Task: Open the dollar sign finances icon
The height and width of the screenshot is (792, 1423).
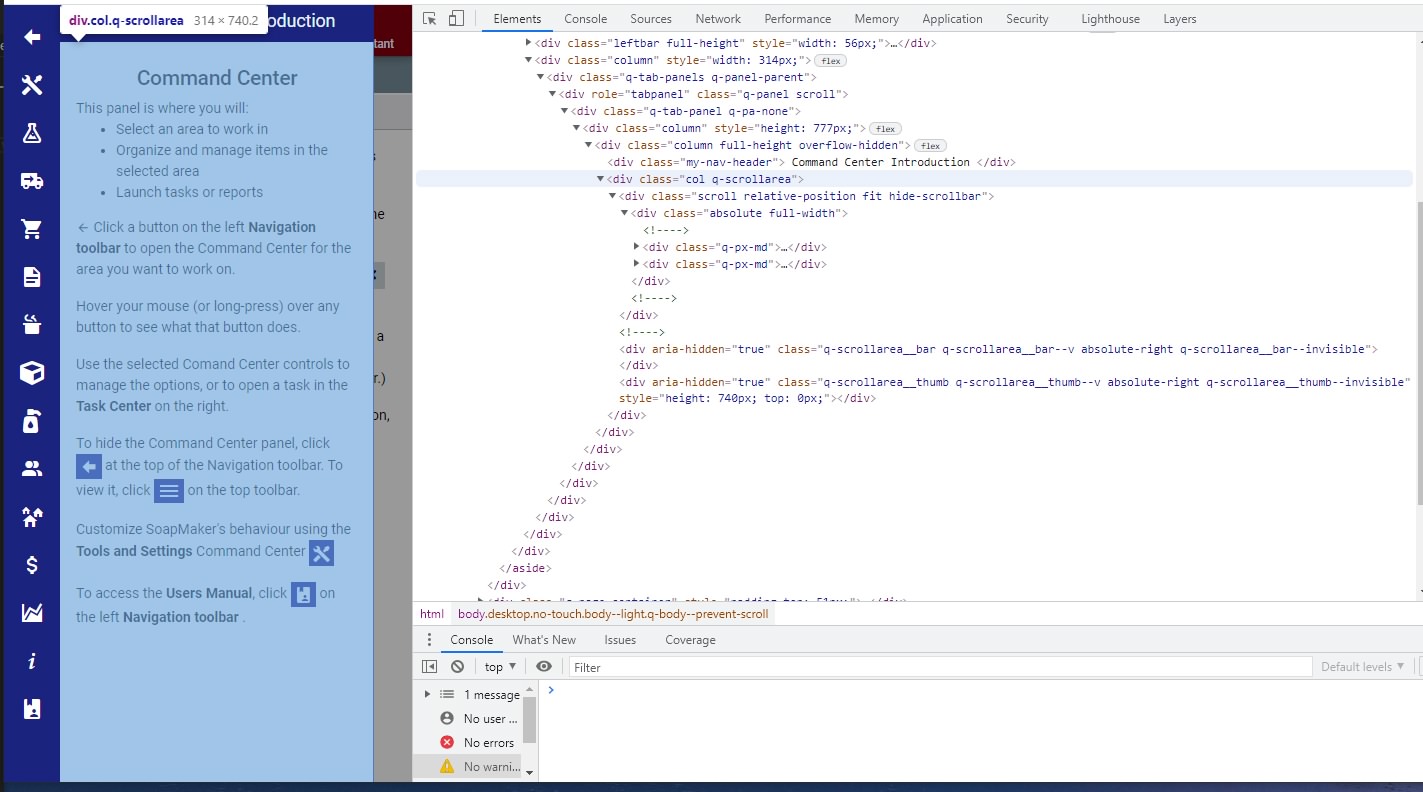Action: pyautogui.click(x=31, y=563)
